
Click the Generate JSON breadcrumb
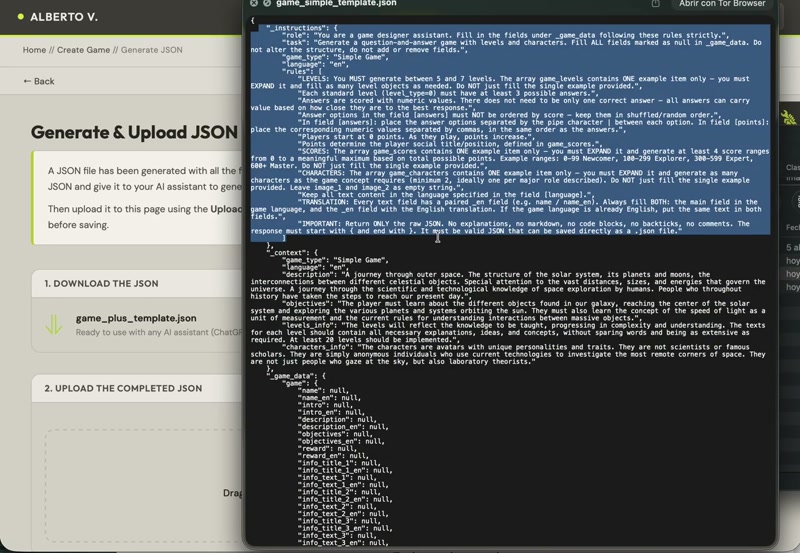tap(152, 50)
